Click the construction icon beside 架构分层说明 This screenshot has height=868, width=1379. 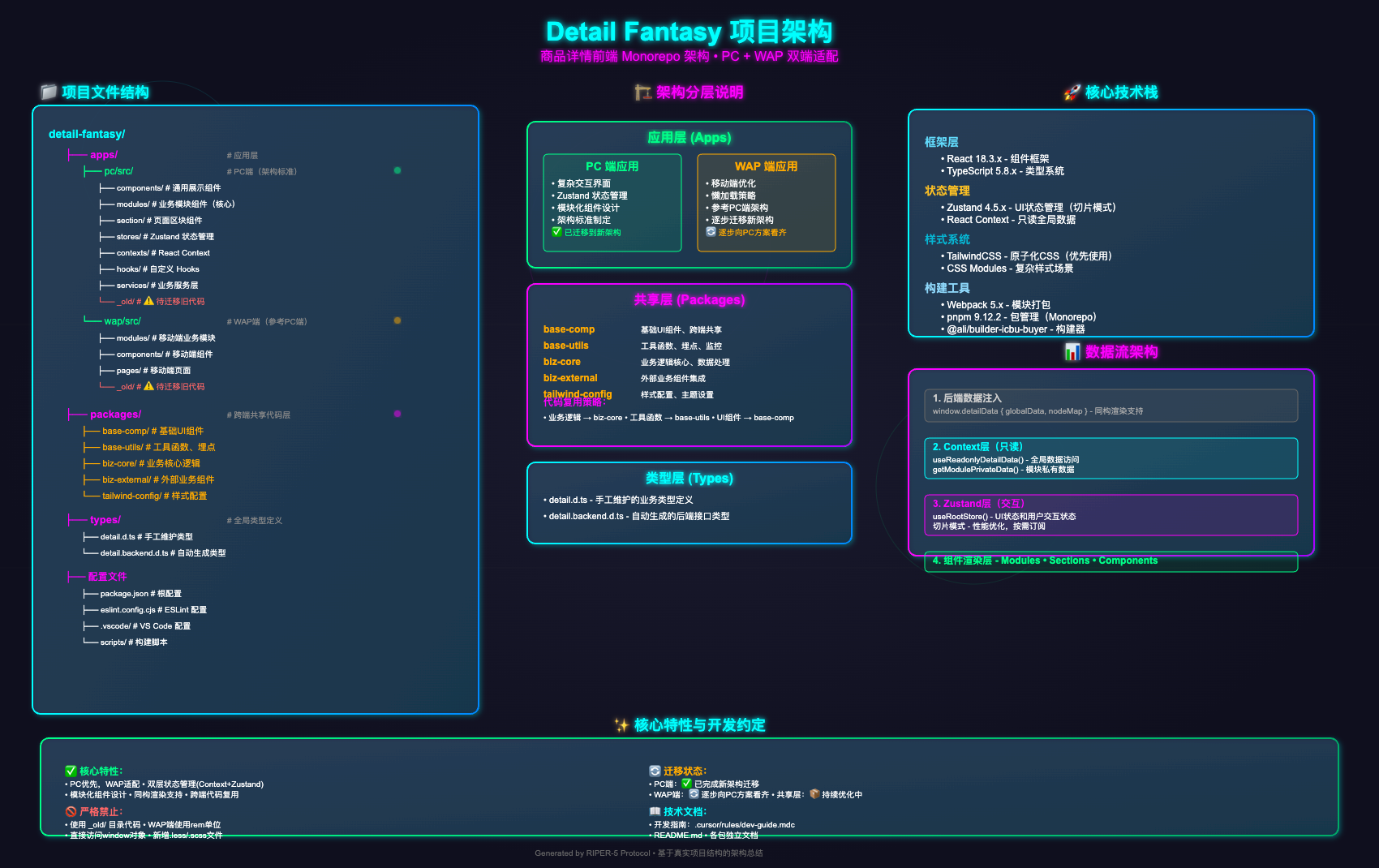click(643, 92)
